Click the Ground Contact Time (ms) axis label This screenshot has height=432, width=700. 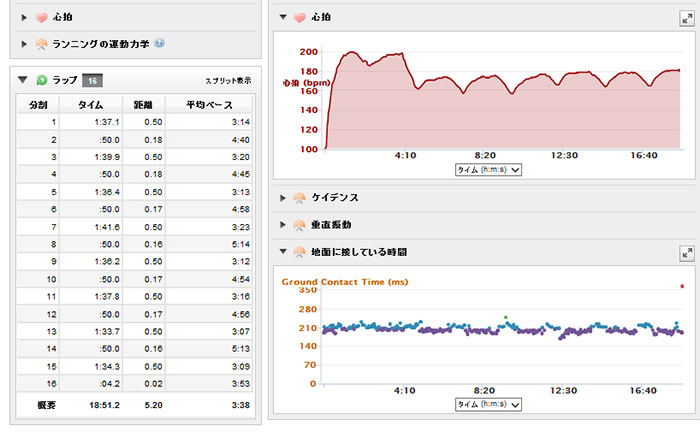coord(345,282)
